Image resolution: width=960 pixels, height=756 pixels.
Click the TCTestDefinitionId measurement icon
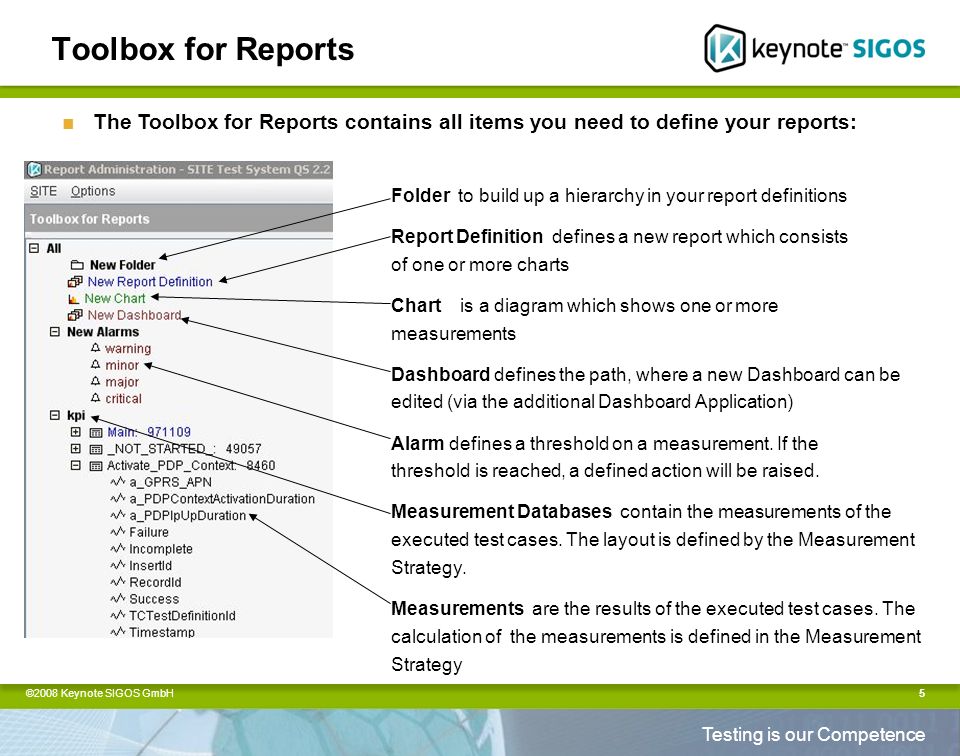[118, 615]
